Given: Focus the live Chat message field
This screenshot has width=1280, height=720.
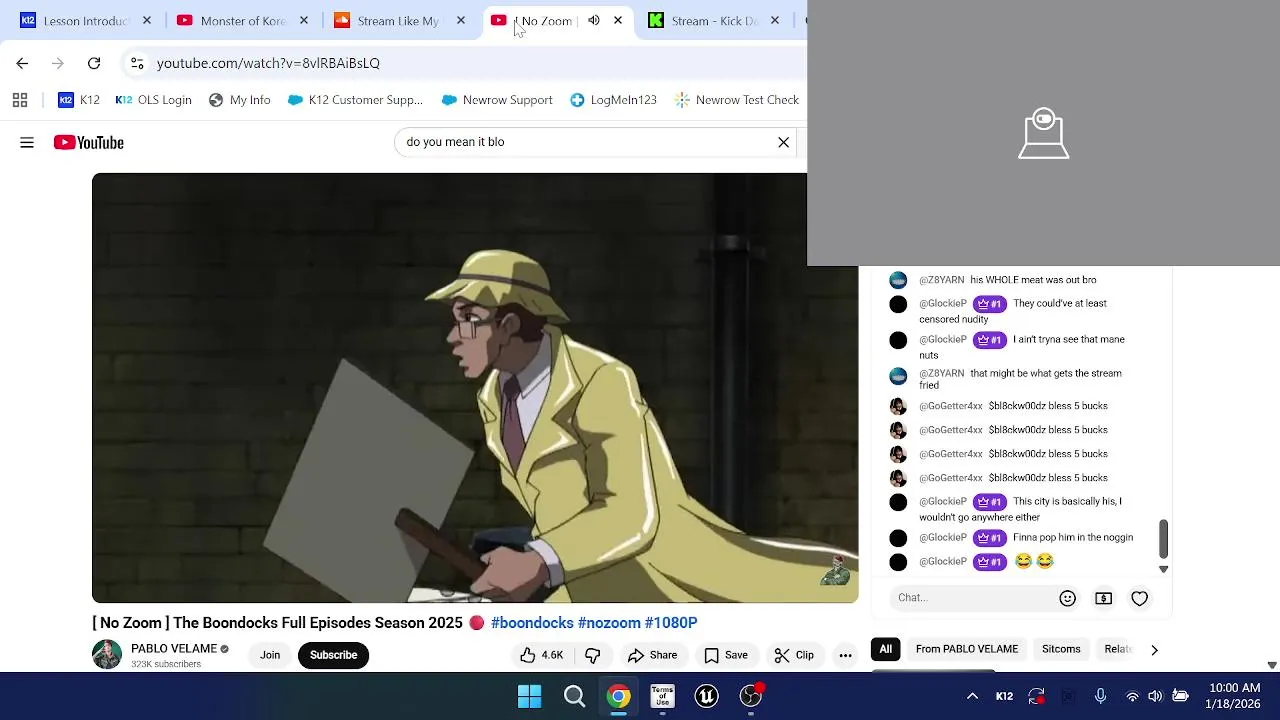Looking at the screenshot, I should (973, 598).
